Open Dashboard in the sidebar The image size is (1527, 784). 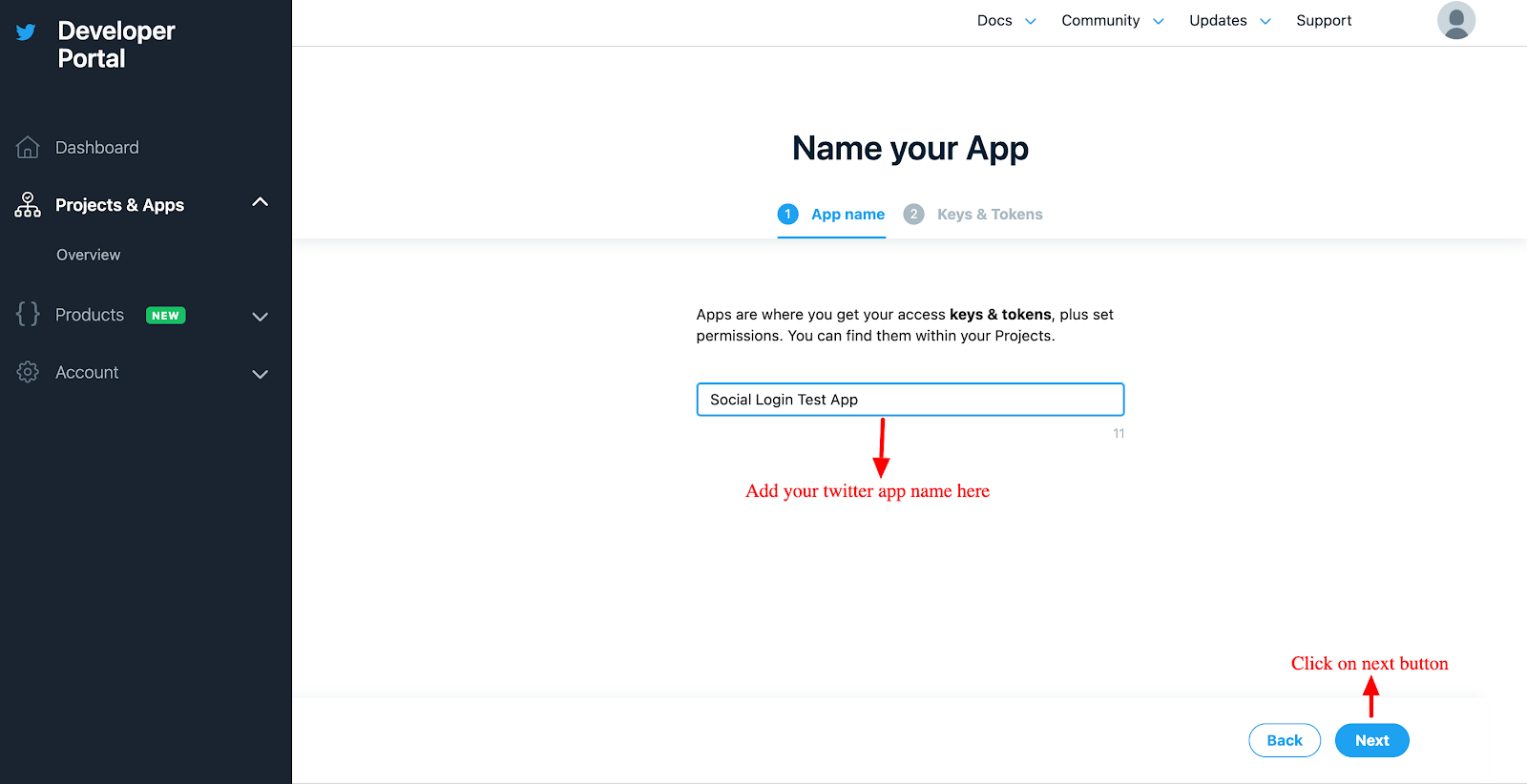click(96, 148)
